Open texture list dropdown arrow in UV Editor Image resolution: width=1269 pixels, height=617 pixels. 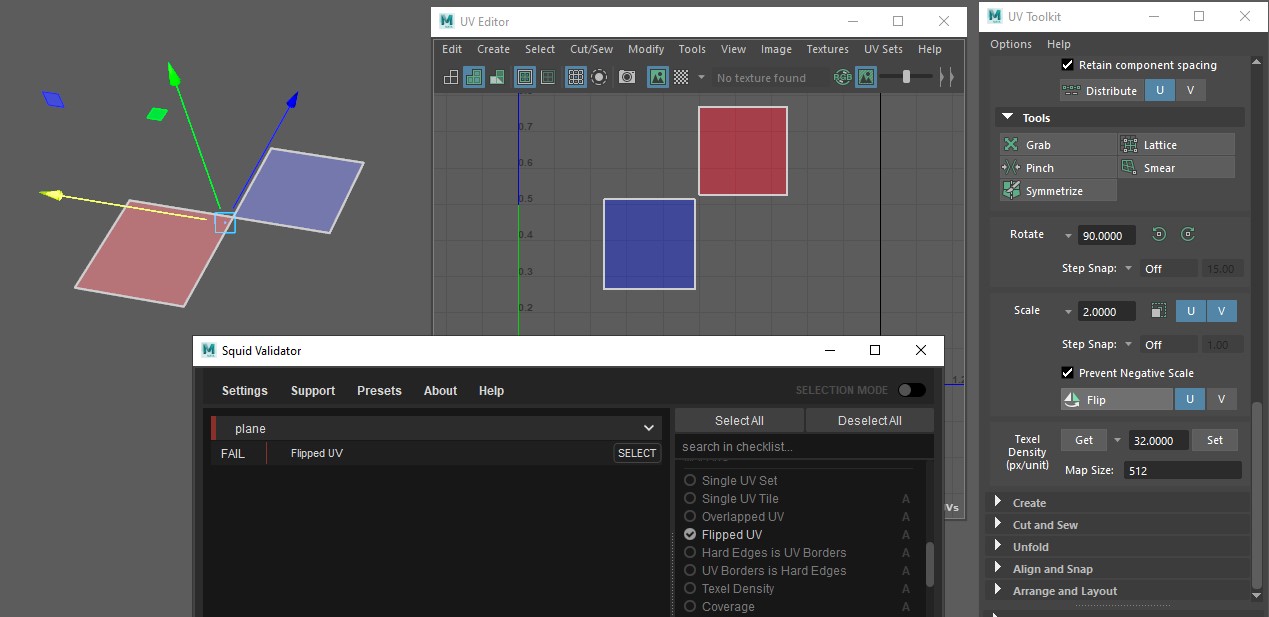pyautogui.click(x=702, y=77)
